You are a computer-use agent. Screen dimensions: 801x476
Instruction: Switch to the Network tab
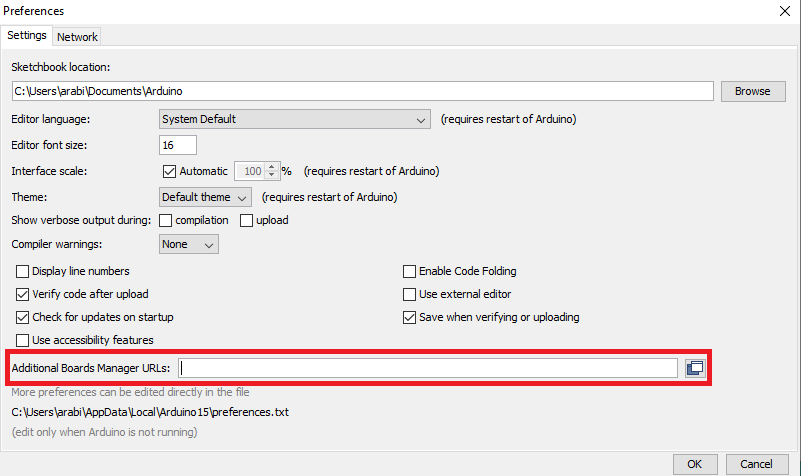77,37
